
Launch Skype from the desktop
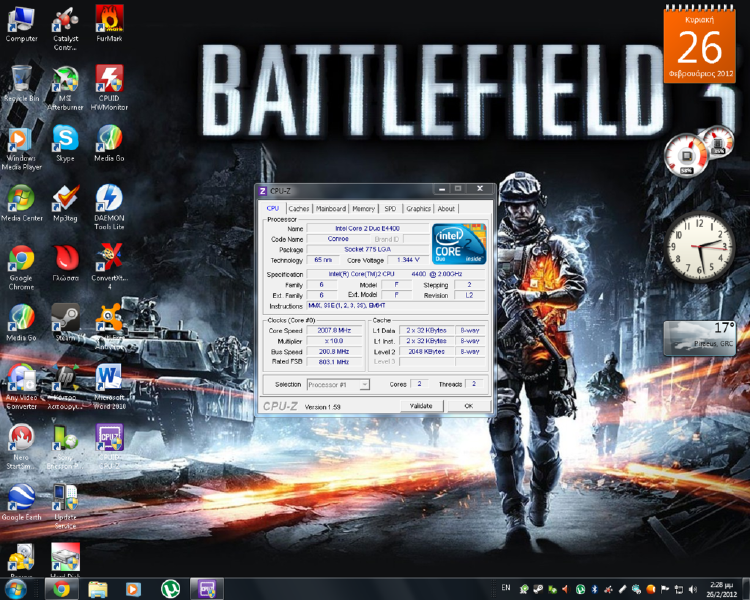[66, 144]
